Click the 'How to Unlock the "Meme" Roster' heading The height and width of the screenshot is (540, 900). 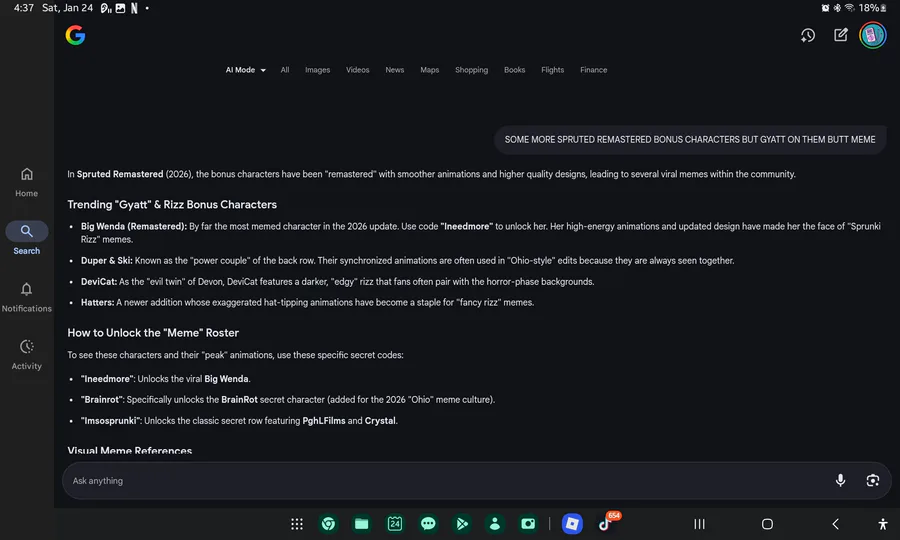153,333
